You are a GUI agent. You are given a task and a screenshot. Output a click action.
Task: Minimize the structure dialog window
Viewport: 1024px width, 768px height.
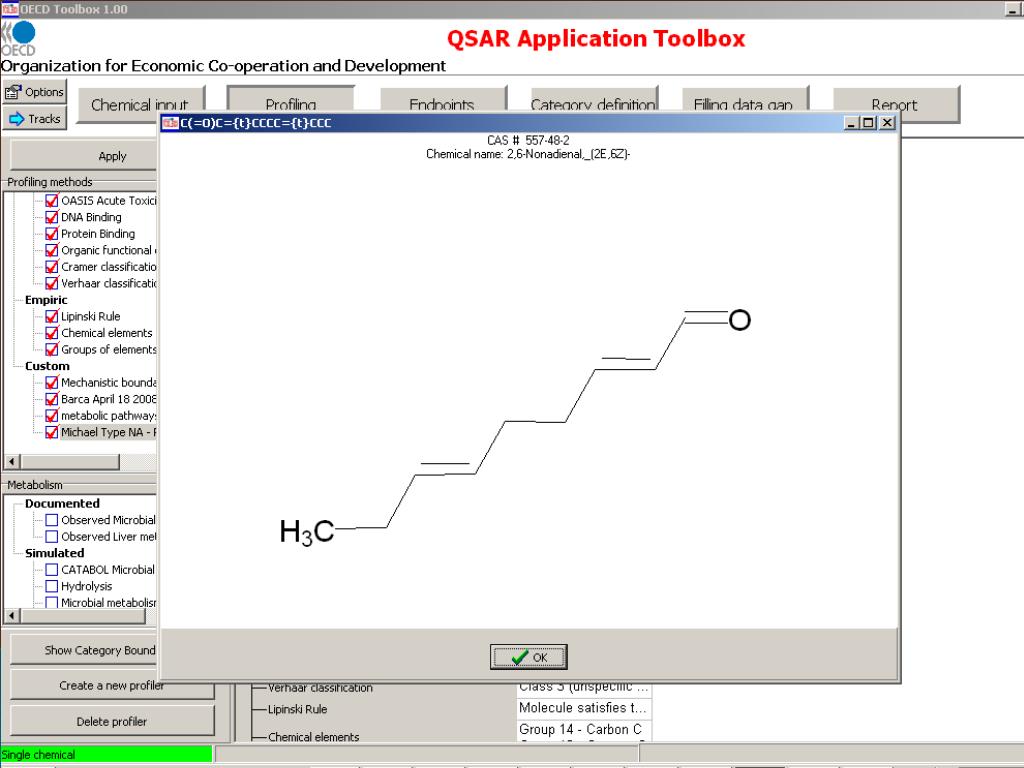pyautogui.click(x=852, y=123)
